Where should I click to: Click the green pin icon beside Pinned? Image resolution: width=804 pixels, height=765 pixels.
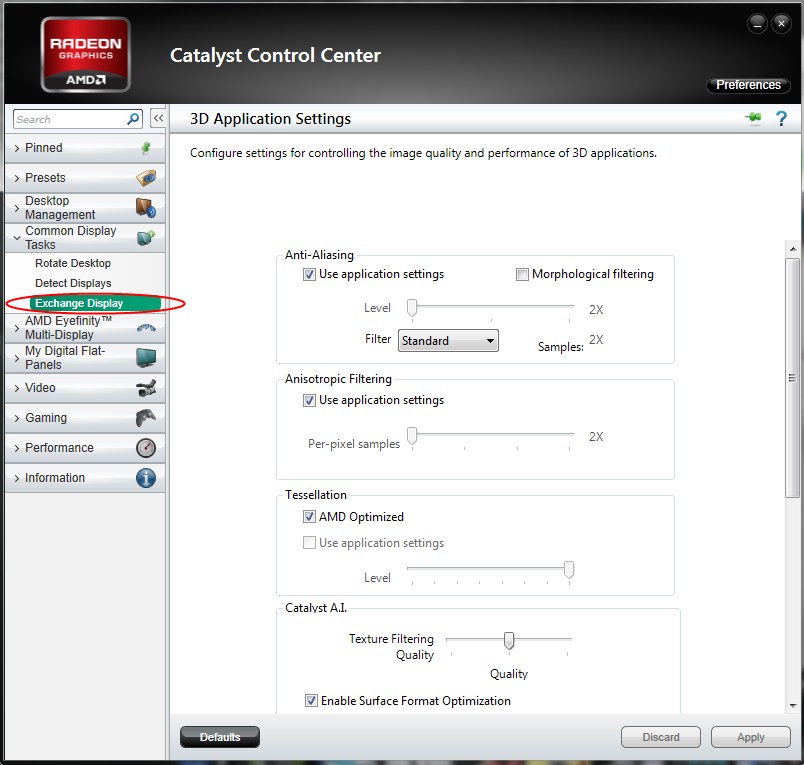(x=146, y=148)
